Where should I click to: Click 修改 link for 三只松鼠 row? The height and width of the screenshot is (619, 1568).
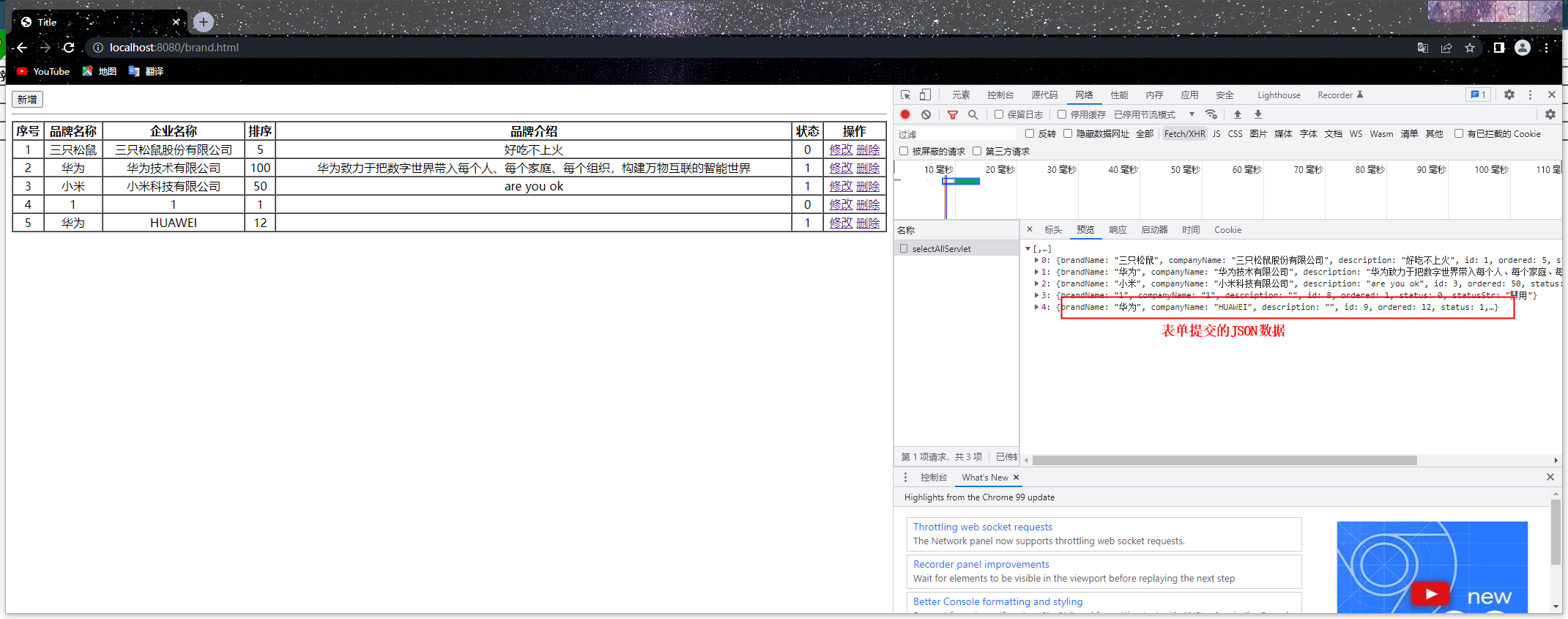(841, 149)
